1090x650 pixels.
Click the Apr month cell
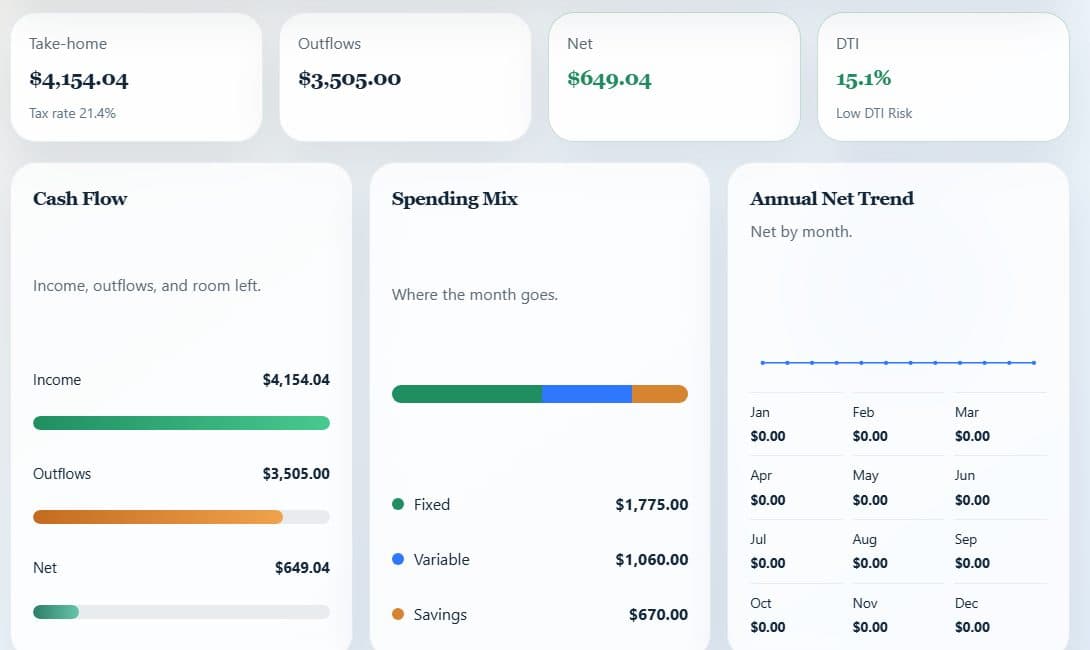pyautogui.click(x=796, y=488)
